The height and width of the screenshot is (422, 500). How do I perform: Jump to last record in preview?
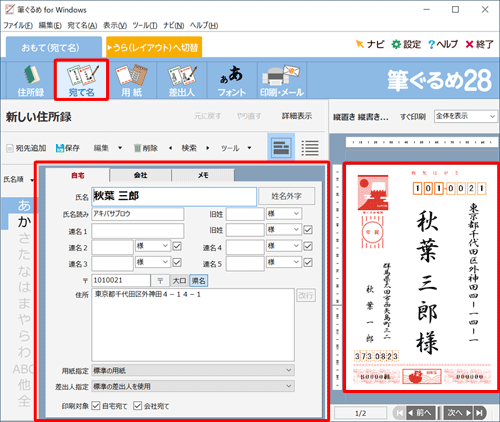coord(480,413)
